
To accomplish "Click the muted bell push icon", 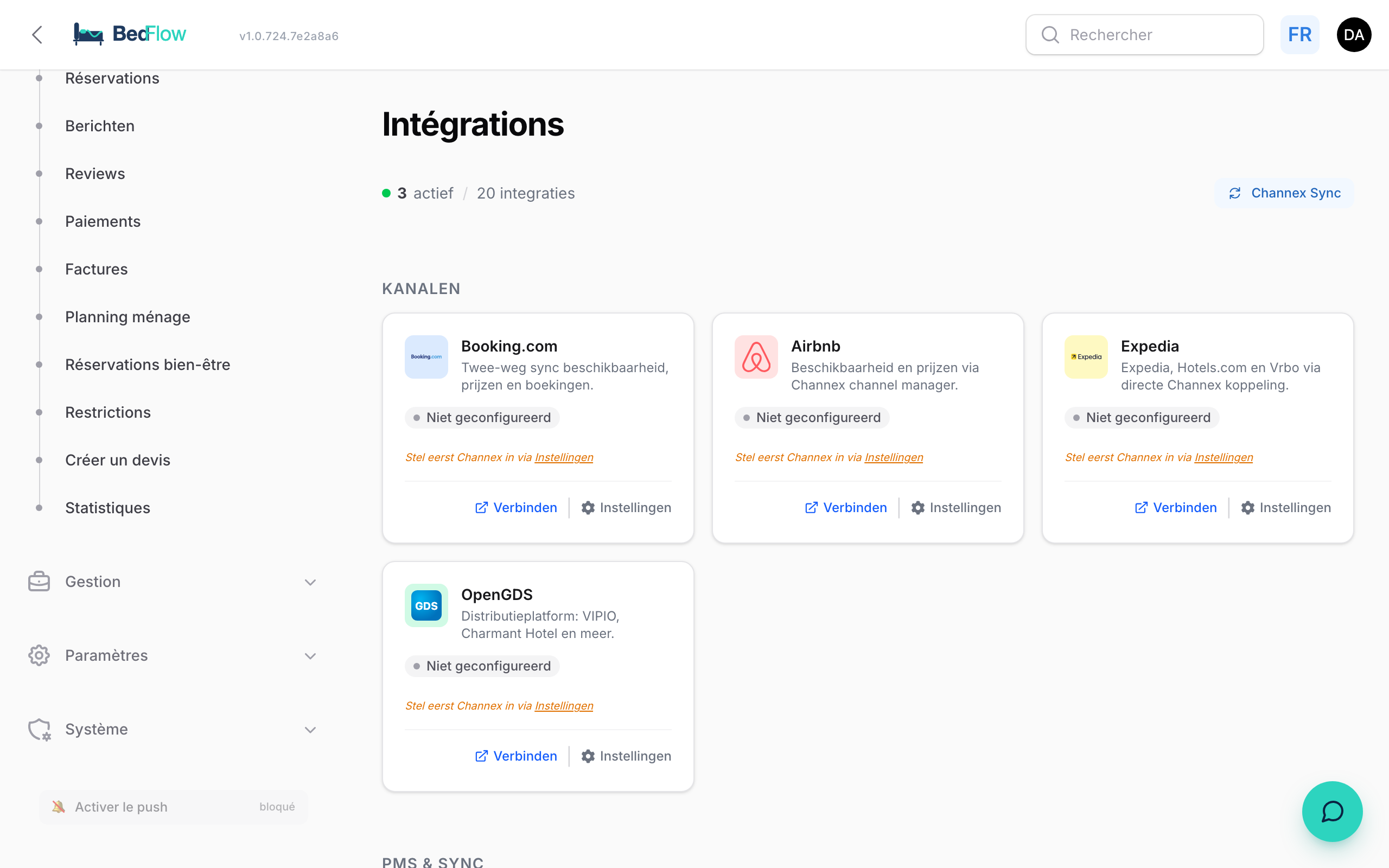I will click(x=58, y=807).
